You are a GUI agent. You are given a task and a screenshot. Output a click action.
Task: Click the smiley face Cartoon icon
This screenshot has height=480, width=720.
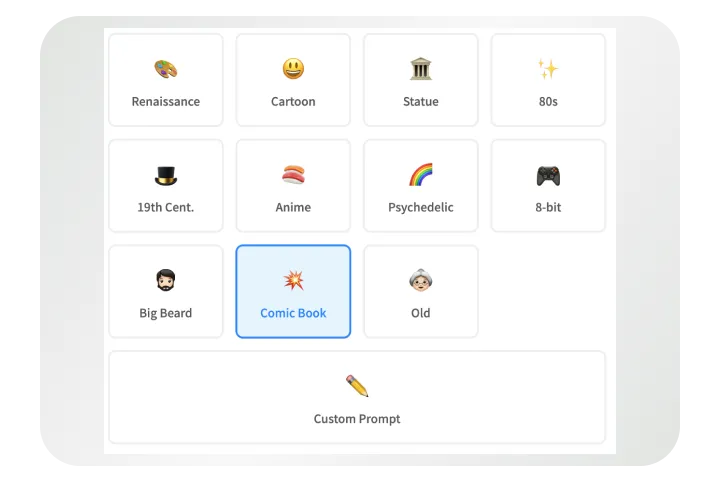click(293, 69)
